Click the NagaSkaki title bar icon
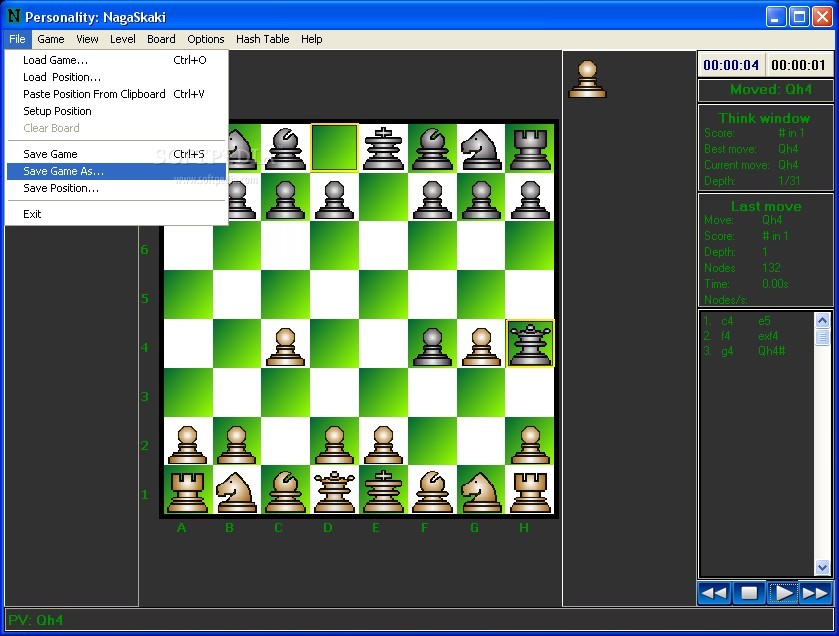839x636 pixels. [x=13, y=17]
